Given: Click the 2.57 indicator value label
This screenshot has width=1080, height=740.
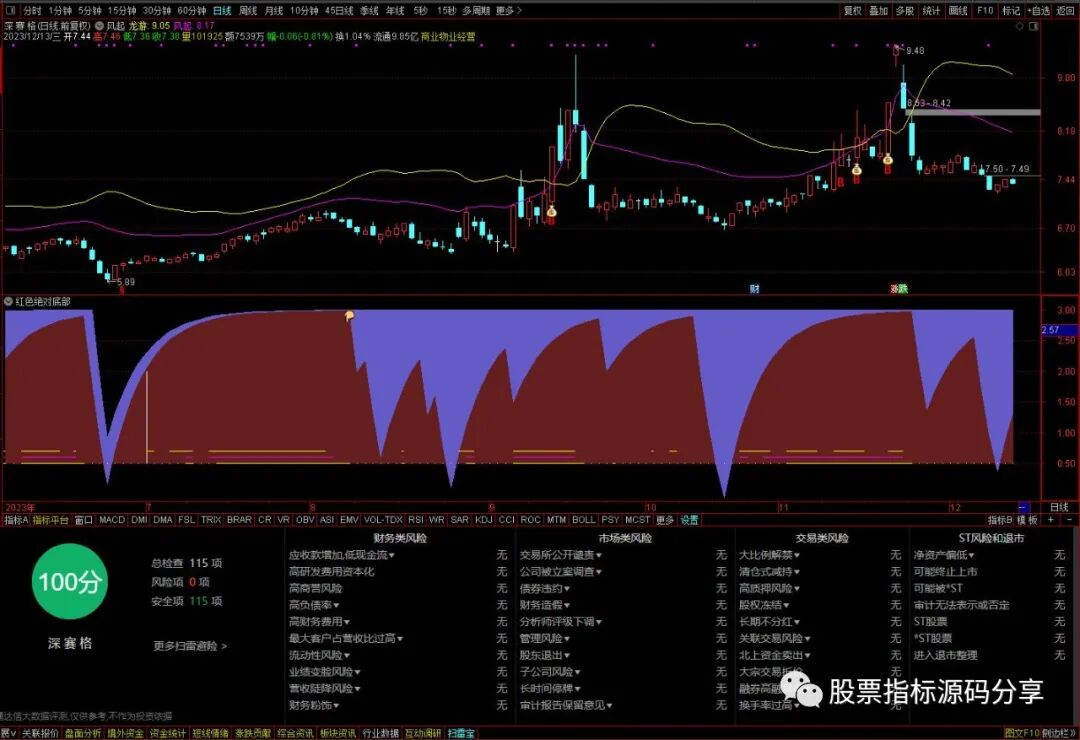Looking at the screenshot, I should 1050,330.
